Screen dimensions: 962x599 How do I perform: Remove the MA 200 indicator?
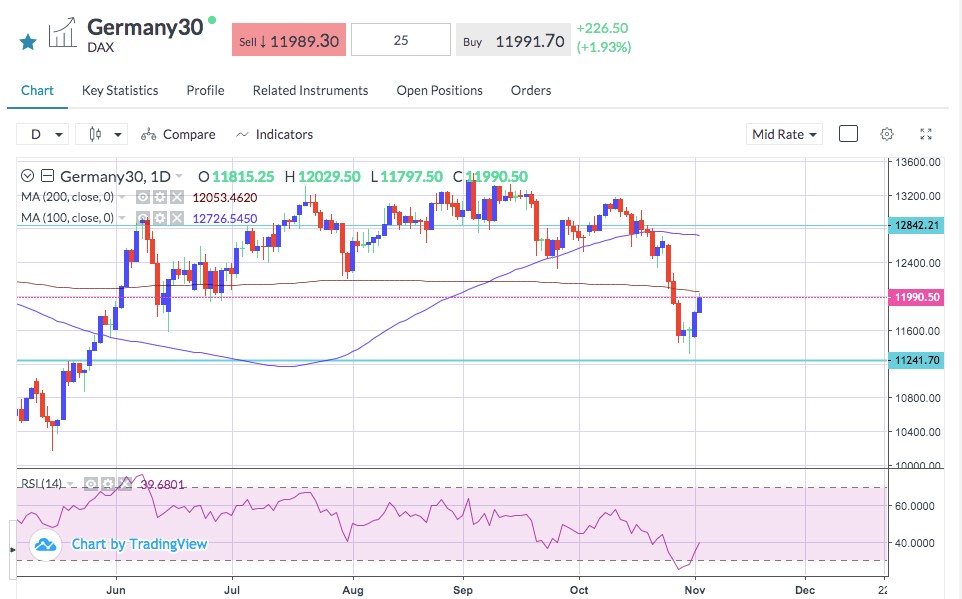pyautogui.click(x=177, y=197)
